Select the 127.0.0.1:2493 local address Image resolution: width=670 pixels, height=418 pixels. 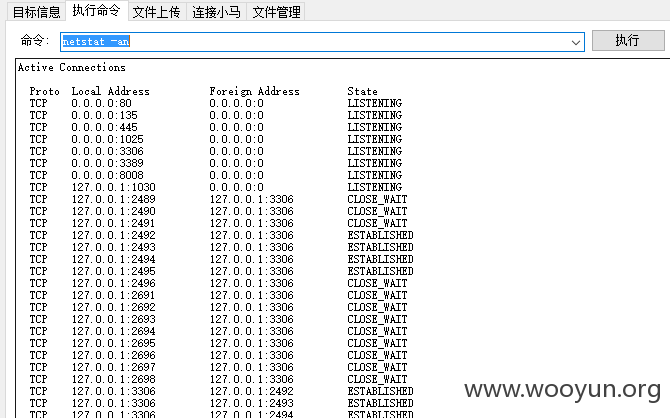coord(113,247)
